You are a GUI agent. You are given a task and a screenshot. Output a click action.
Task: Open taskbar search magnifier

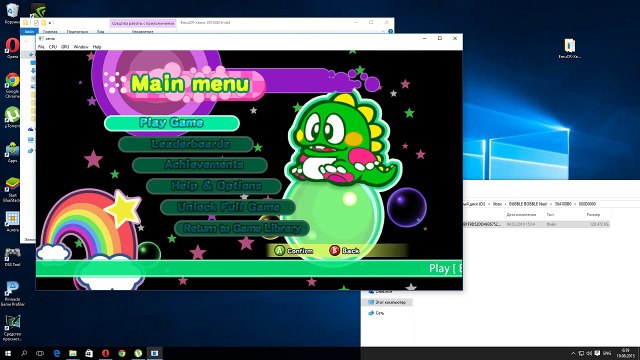pos(24,353)
